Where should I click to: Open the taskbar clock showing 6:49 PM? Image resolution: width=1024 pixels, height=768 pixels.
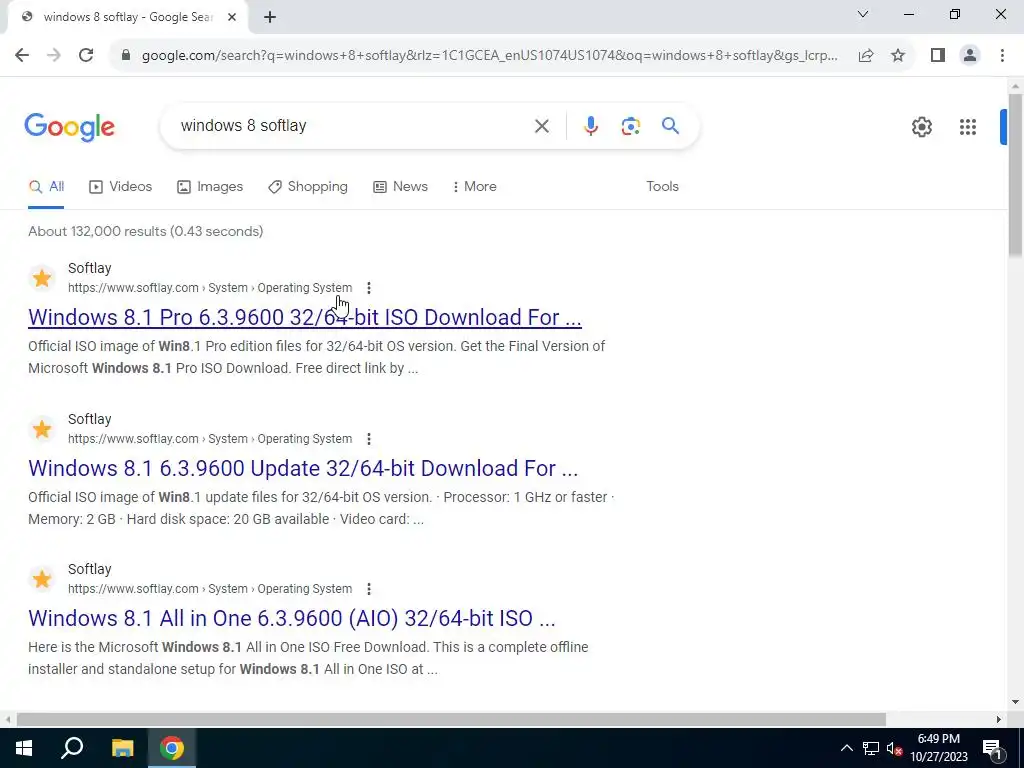click(939, 748)
